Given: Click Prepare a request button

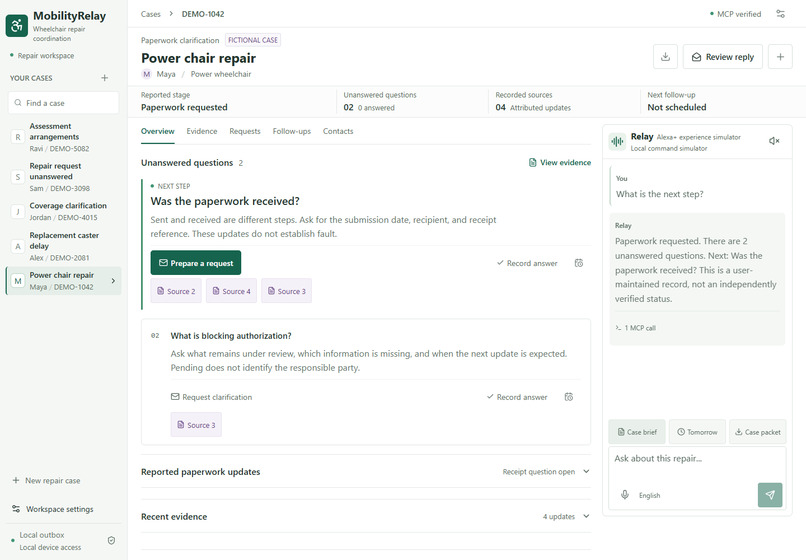Looking at the screenshot, I should (196, 263).
